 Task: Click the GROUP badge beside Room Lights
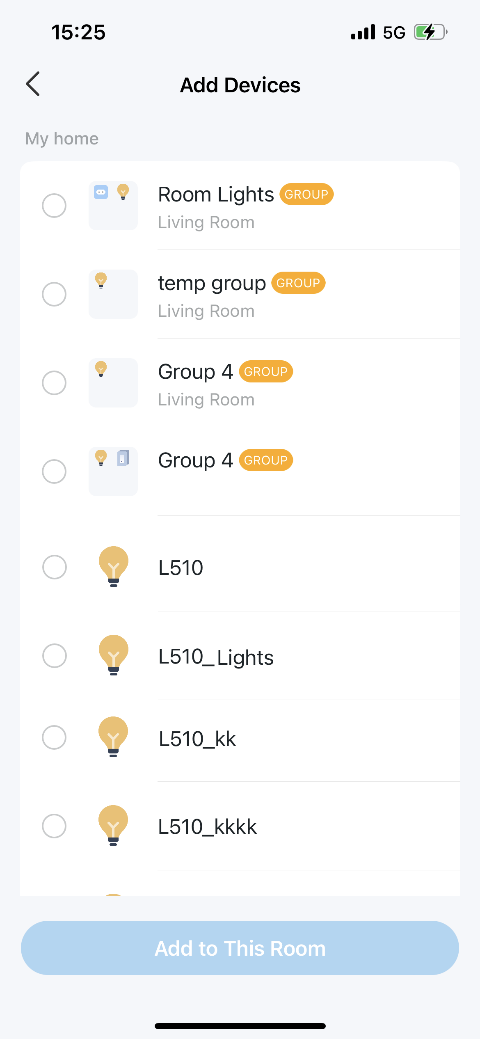coord(306,195)
